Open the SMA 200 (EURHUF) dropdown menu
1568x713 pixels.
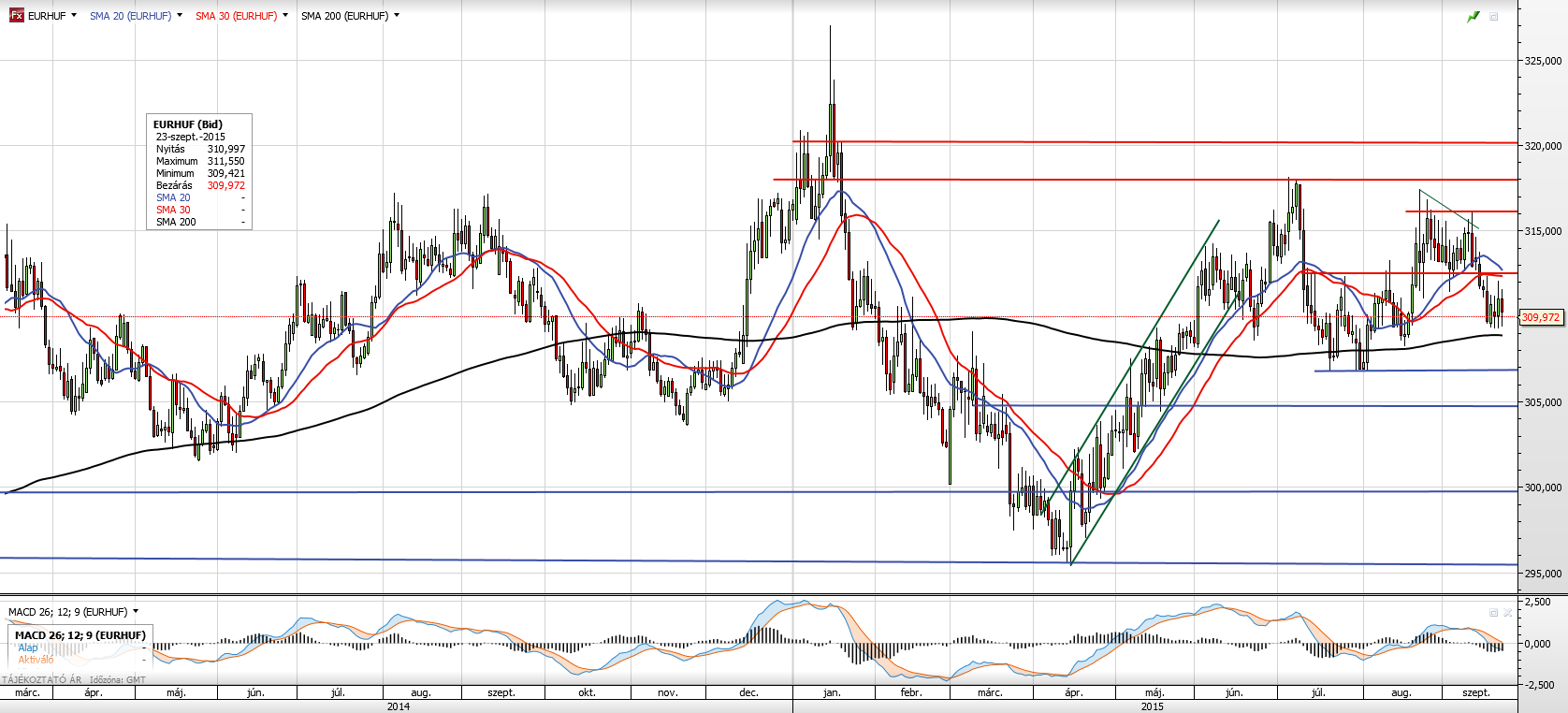(397, 16)
